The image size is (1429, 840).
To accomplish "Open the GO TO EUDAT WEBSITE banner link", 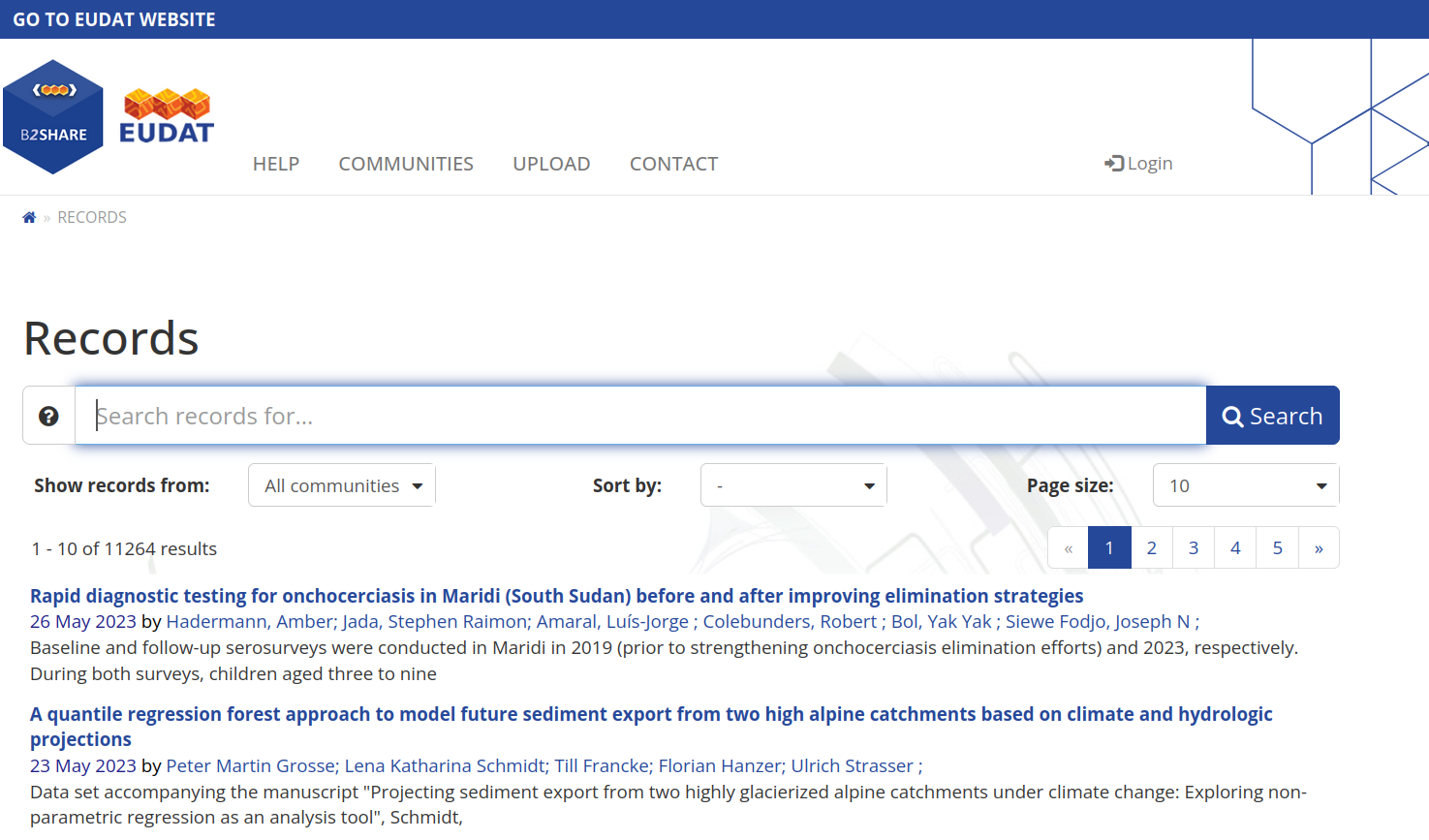I will pos(113,18).
